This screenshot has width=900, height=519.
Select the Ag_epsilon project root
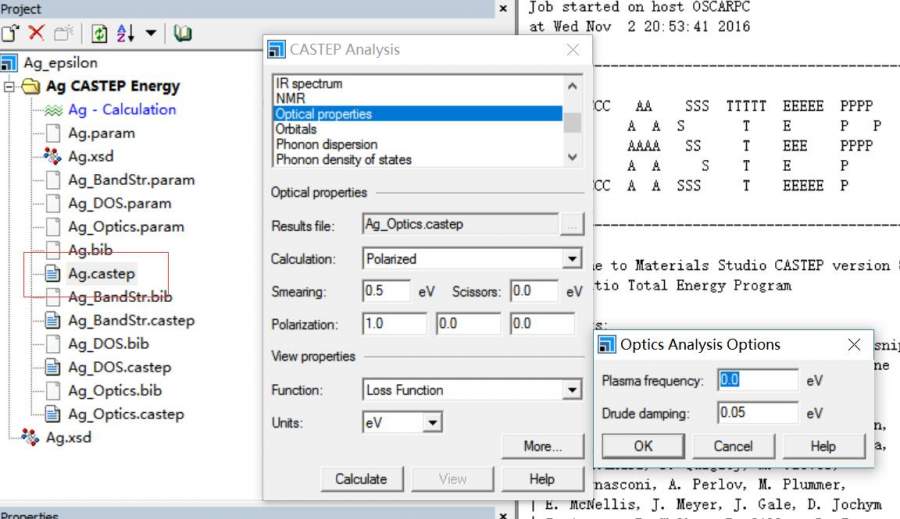(60, 63)
